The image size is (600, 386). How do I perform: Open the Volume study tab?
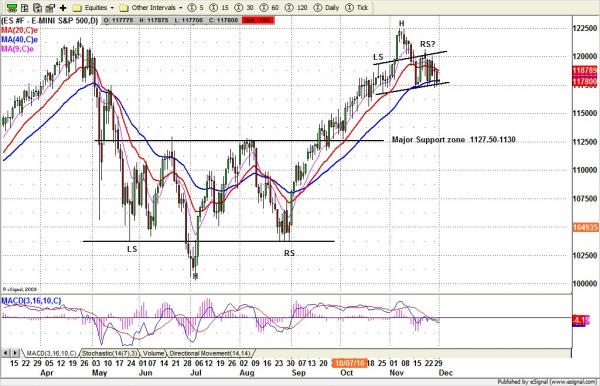[x=153, y=353]
